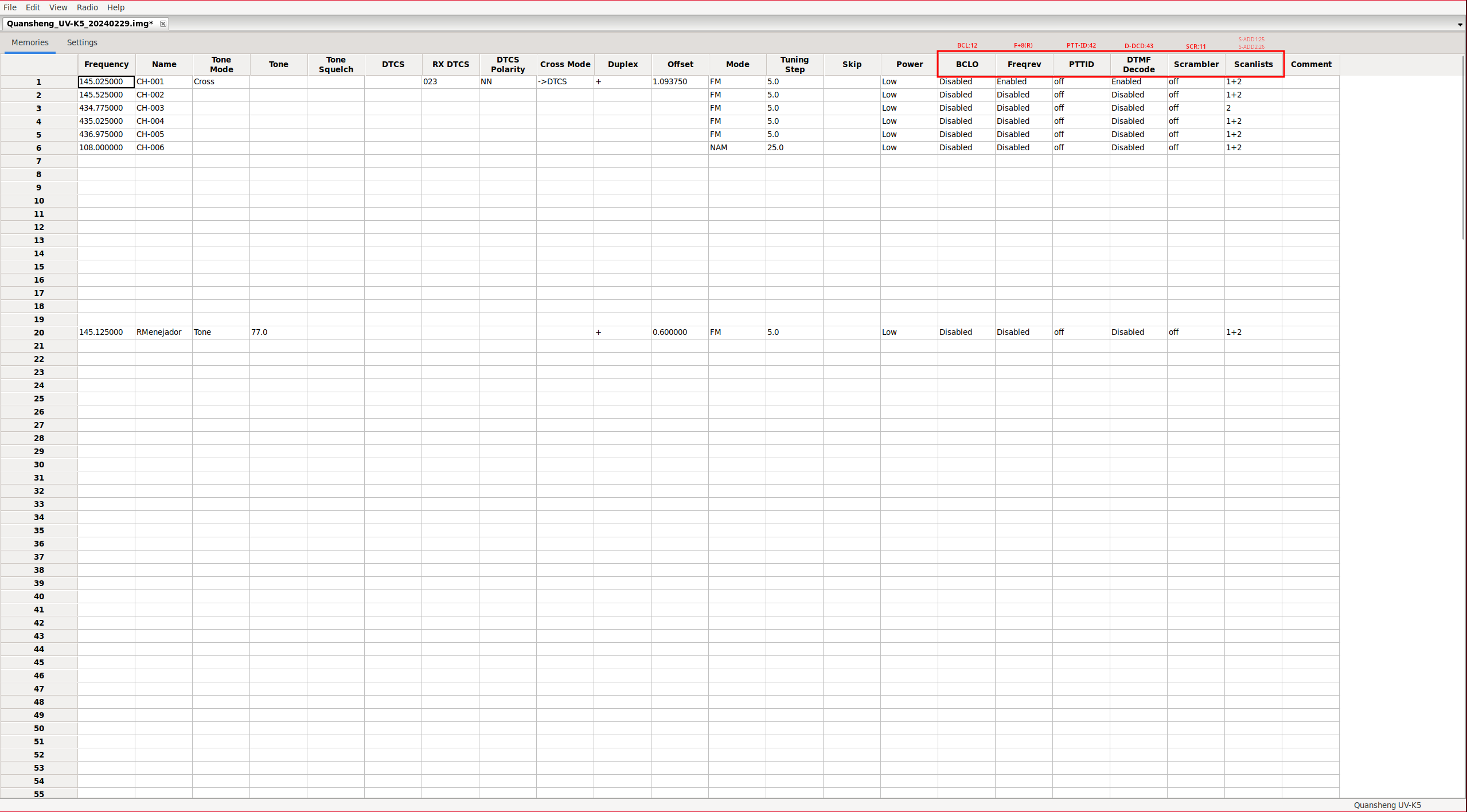Image resolution: width=1467 pixels, height=812 pixels.
Task: Close the Quansheng_UV-K5 file tab
Action: pyautogui.click(x=163, y=24)
